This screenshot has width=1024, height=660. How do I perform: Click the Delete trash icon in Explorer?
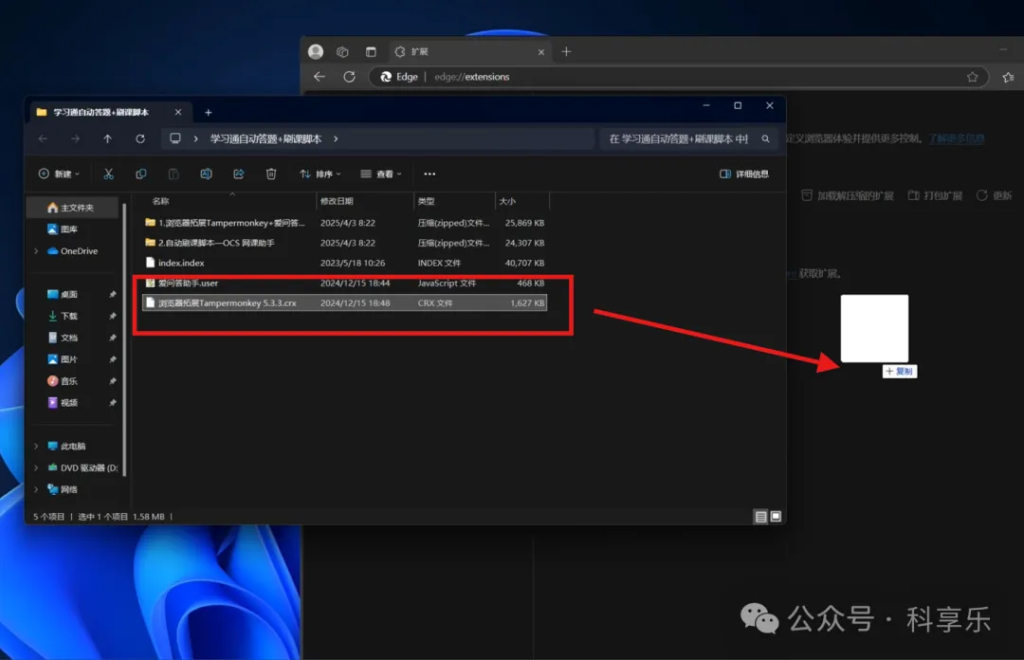[271, 174]
